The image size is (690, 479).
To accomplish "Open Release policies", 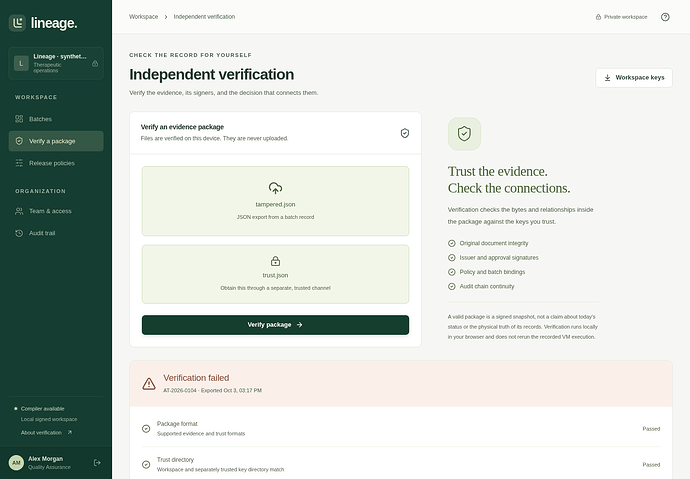I will (x=56, y=163).
